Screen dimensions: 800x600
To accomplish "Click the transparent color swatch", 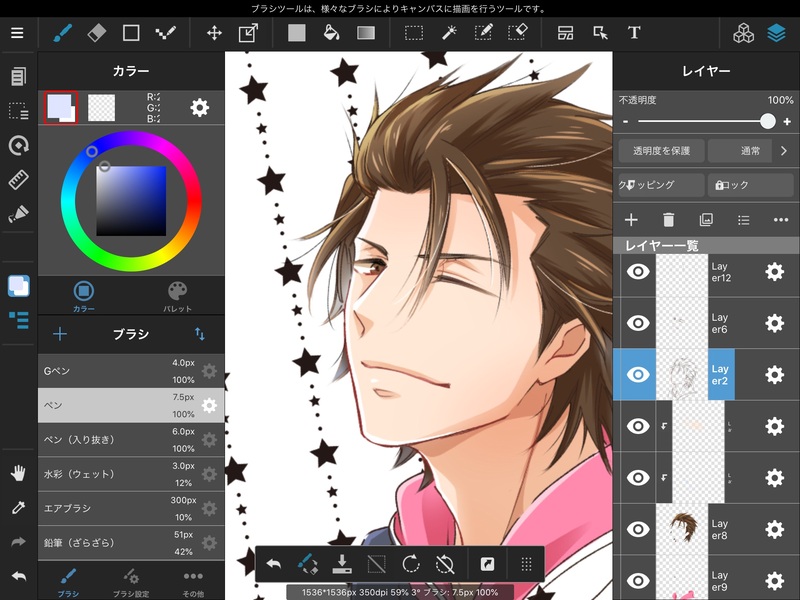I will (x=102, y=108).
